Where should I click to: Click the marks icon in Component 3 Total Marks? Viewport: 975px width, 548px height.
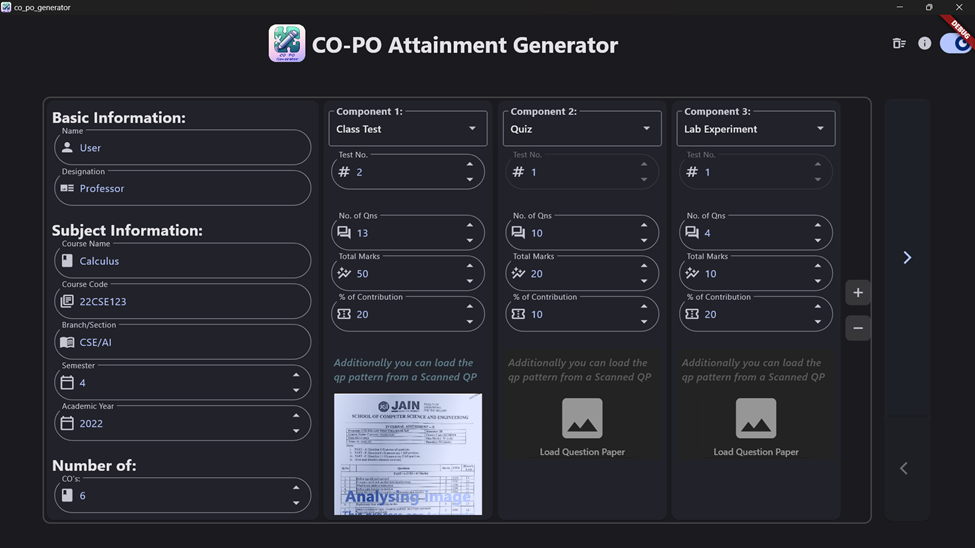tap(692, 273)
